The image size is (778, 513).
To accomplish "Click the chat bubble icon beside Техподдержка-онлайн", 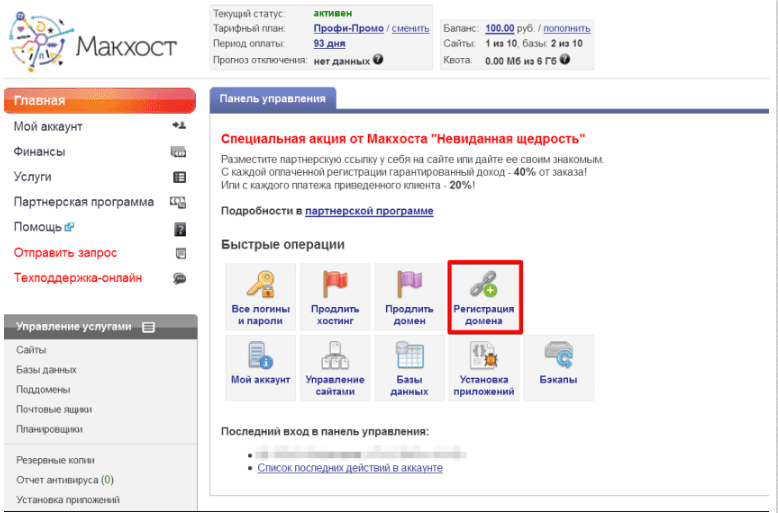I will (179, 278).
